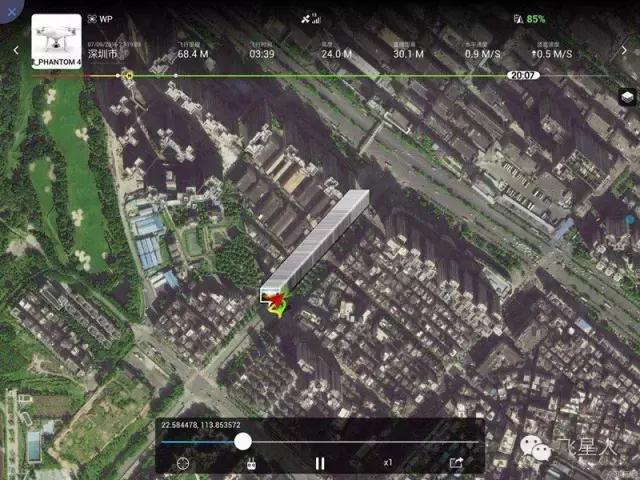
Task: Tap the 85% battery indicator
Action: pyautogui.click(x=529, y=19)
